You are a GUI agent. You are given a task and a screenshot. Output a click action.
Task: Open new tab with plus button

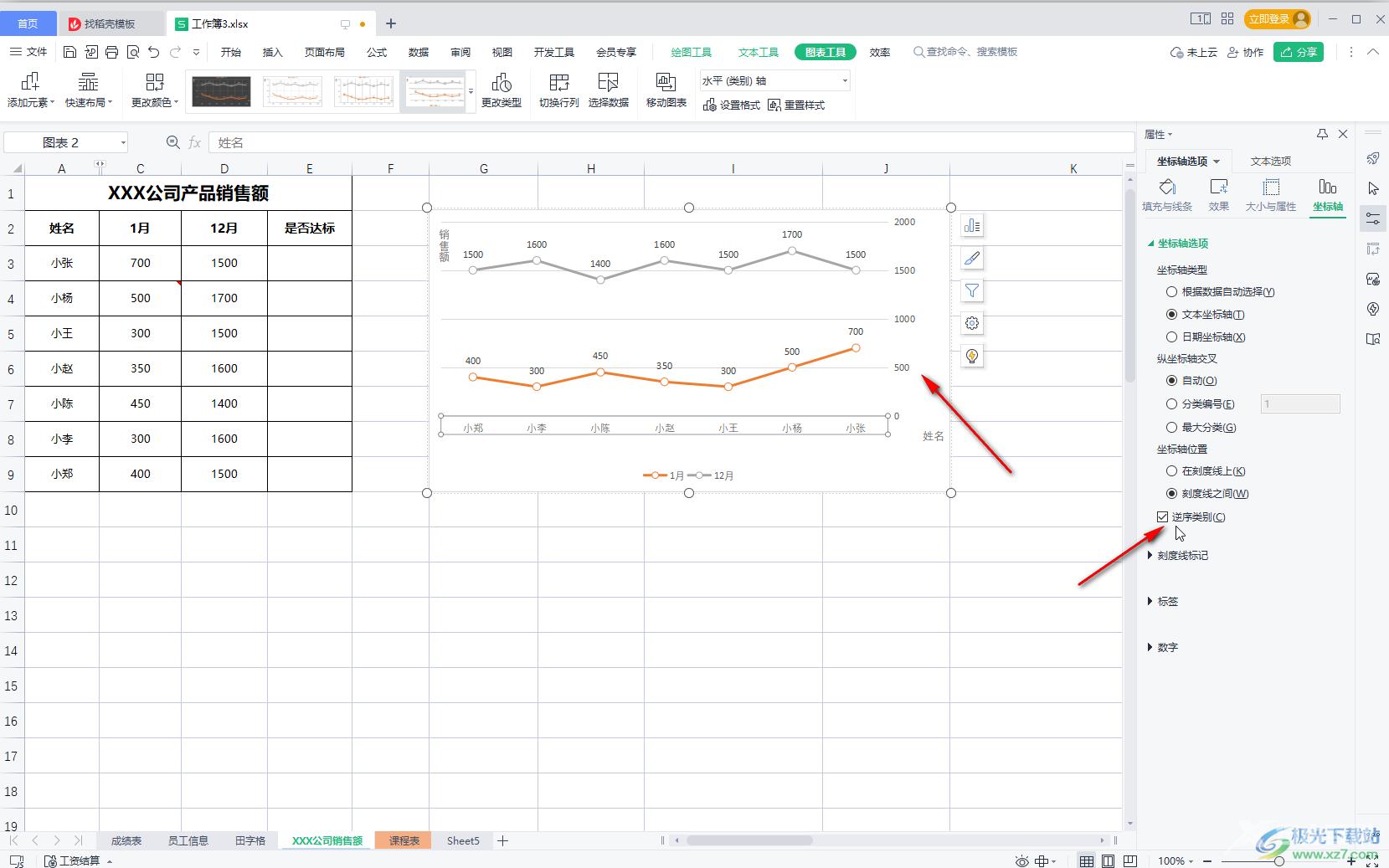pyautogui.click(x=390, y=23)
